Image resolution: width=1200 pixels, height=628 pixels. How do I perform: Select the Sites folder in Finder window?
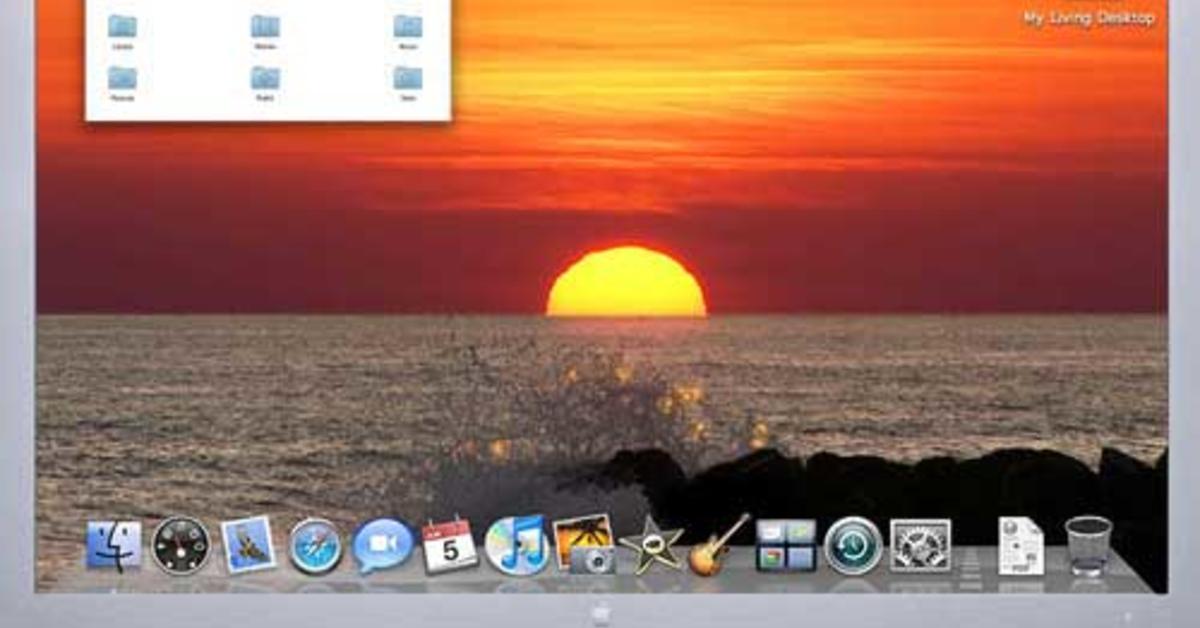407,83
